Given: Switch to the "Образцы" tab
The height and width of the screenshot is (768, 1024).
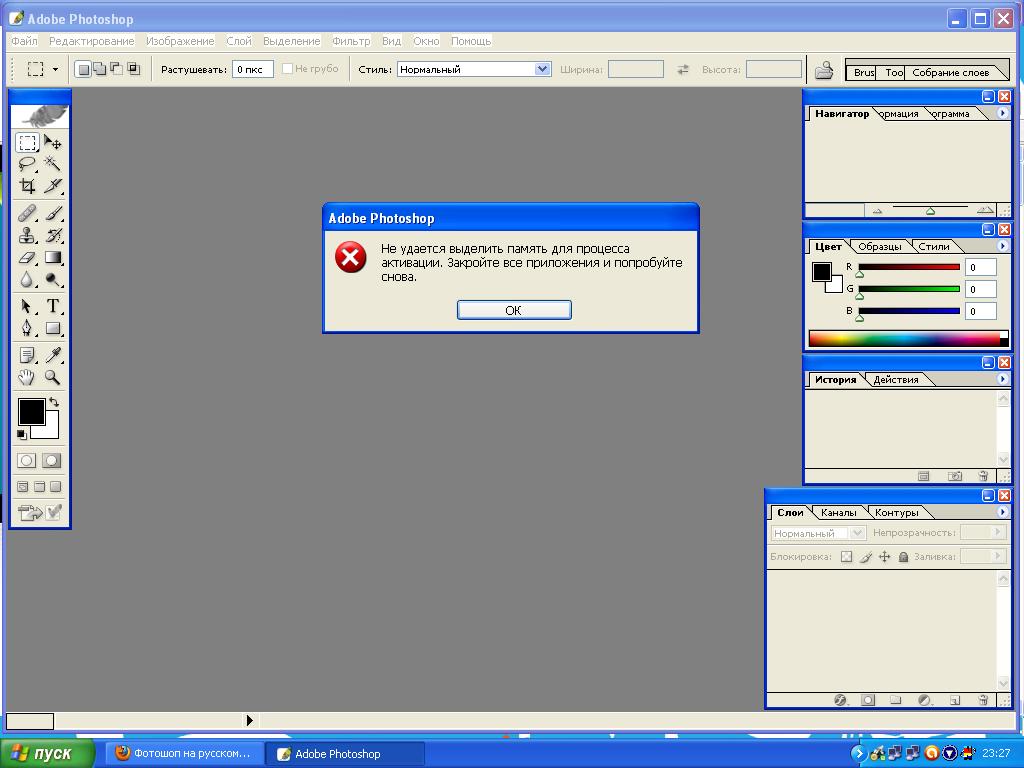Looking at the screenshot, I should click(880, 247).
